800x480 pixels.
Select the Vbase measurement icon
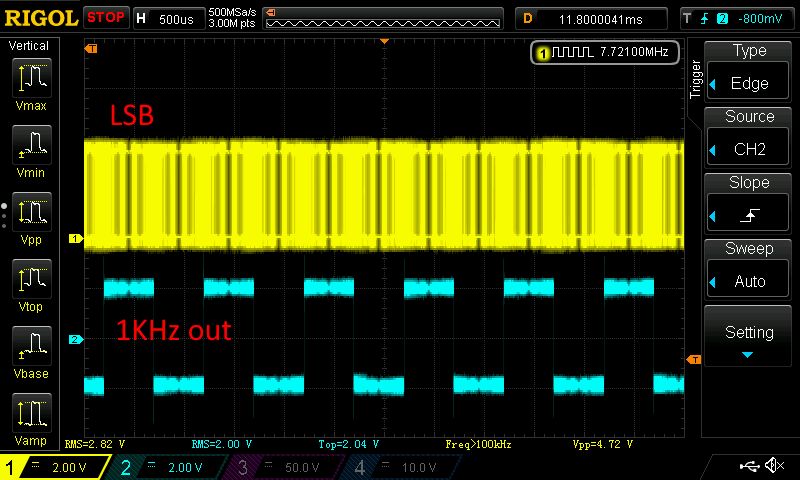click(32, 345)
